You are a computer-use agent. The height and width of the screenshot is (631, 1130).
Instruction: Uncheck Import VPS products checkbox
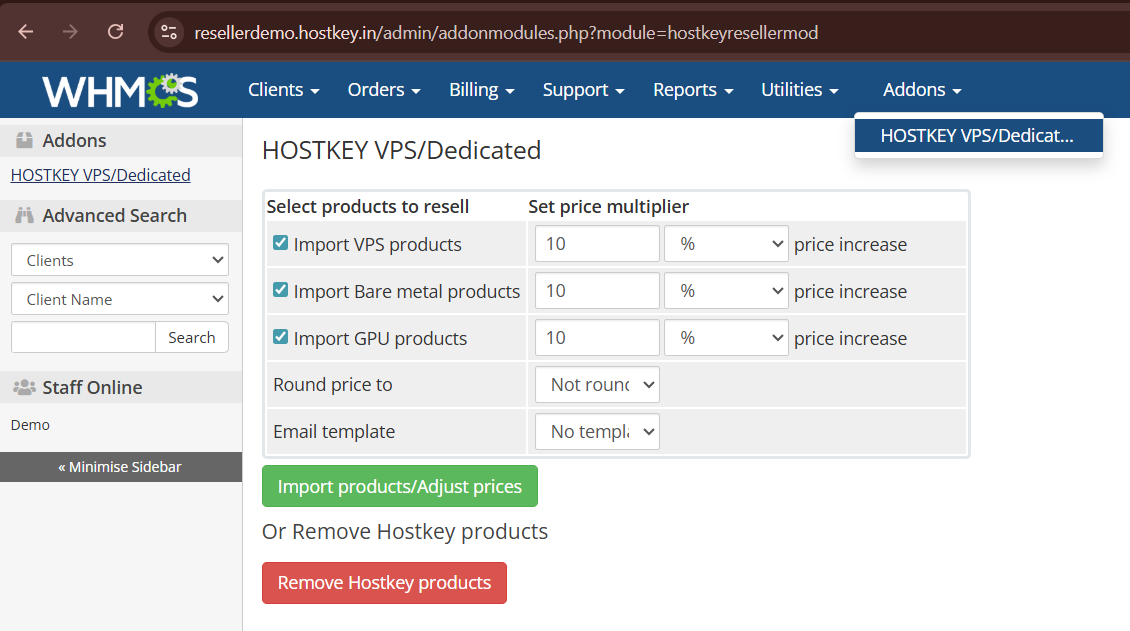tap(281, 243)
